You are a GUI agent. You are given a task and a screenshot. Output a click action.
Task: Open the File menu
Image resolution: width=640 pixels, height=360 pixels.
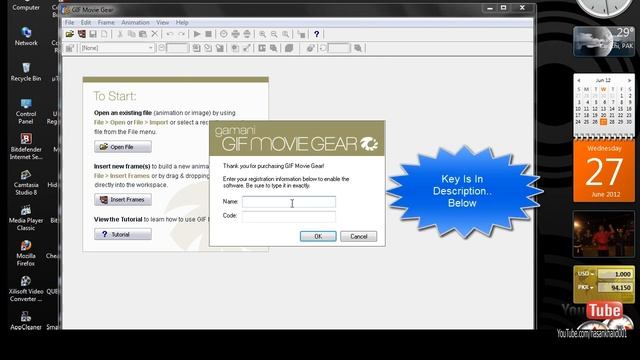point(69,22)
